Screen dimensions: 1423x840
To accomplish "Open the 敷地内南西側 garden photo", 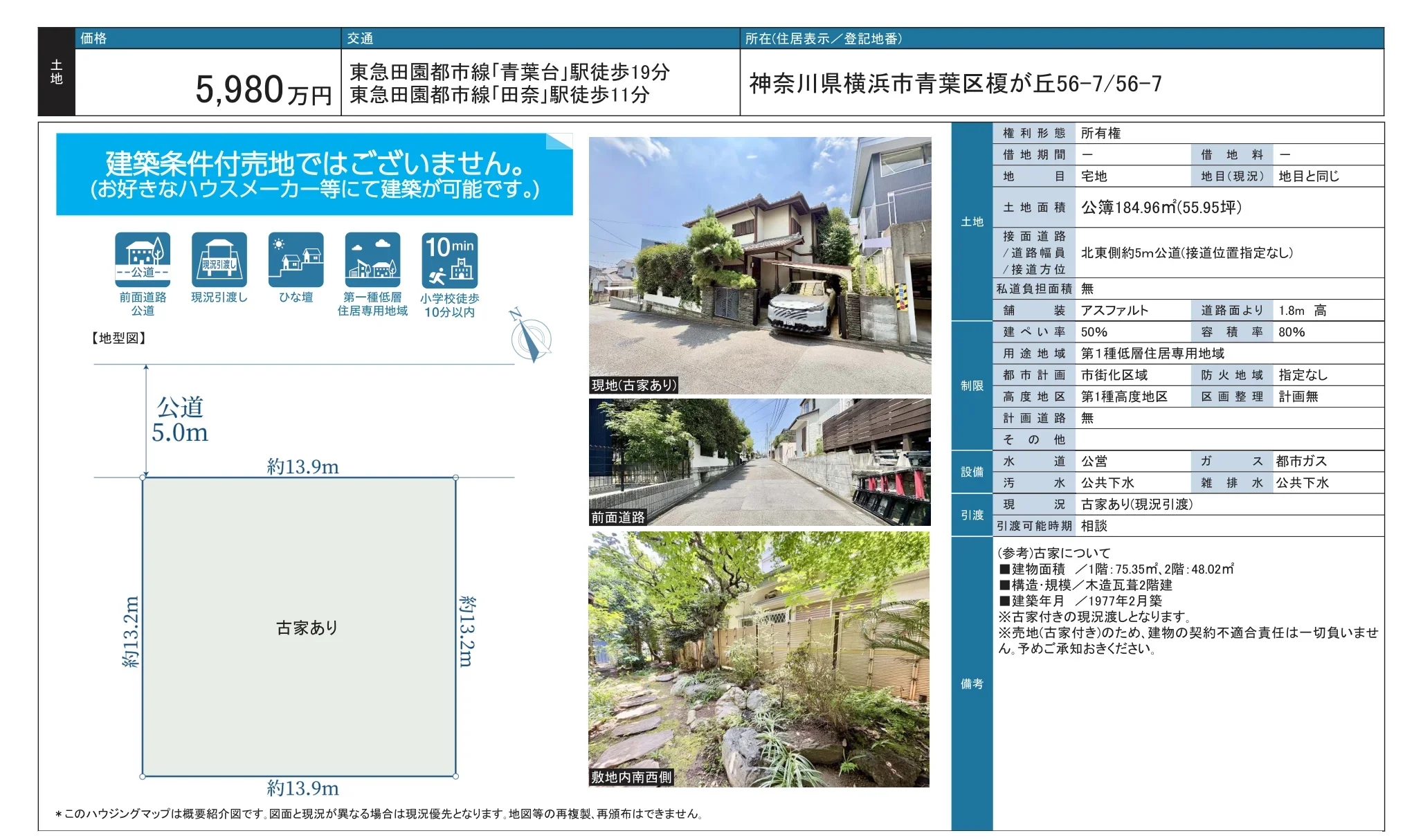I will [x=759, y=659].
